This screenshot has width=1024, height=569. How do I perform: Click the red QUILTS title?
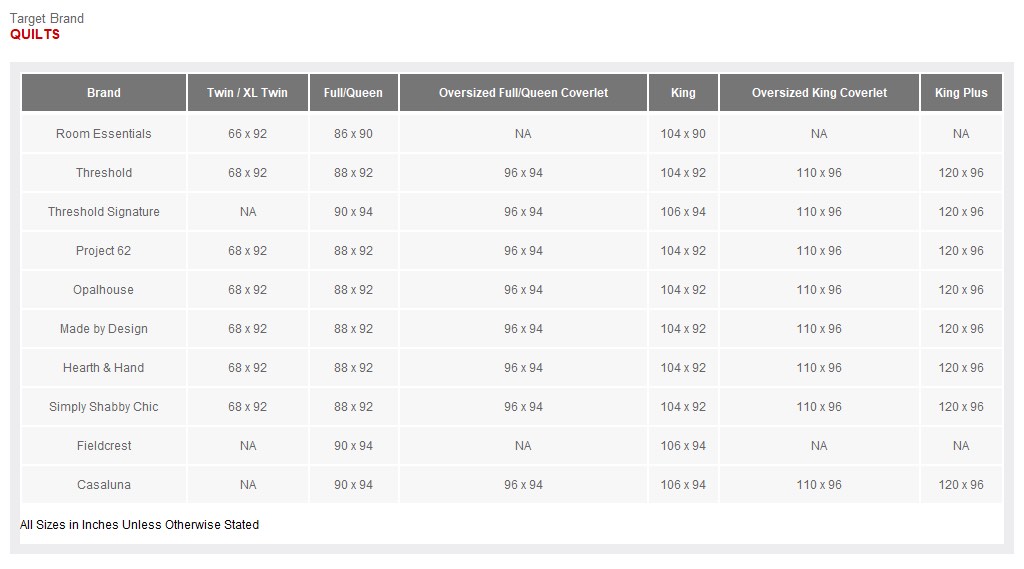tap(35, 35)
